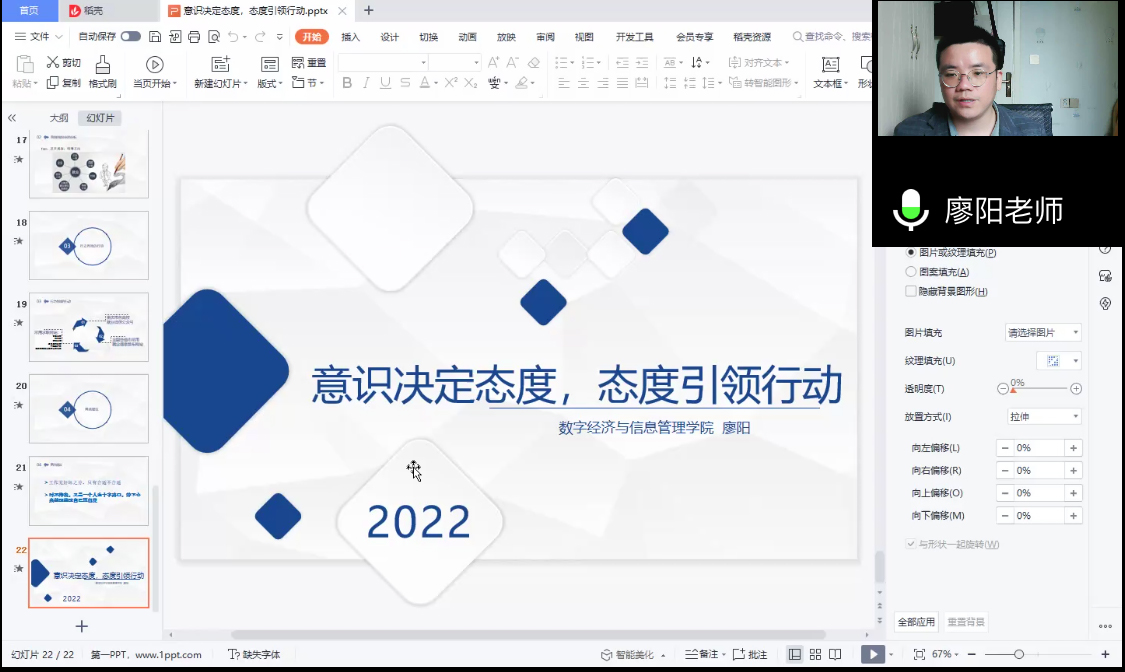Screen dimensions: 1125x672
Task: Check the 隐藏背景图形 checkbox
Action: point(910,291)
